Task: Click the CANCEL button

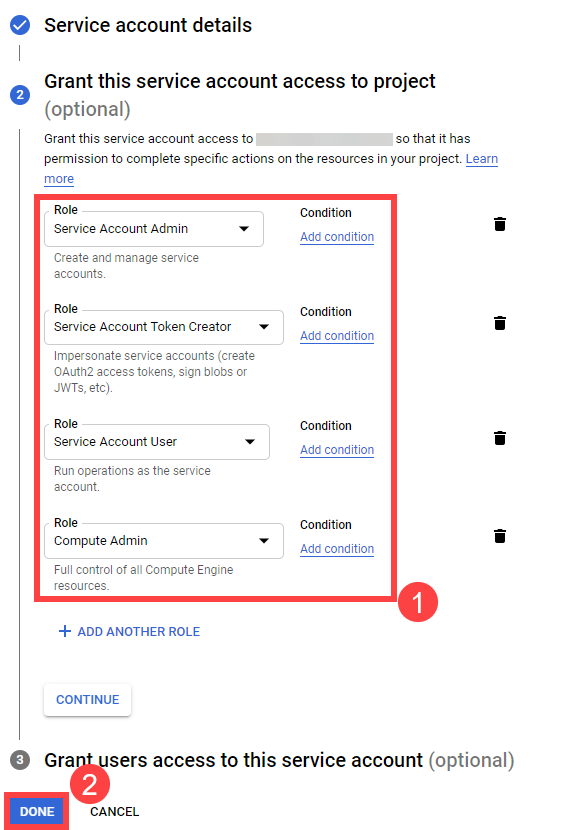Action: [x=114, y=811]
